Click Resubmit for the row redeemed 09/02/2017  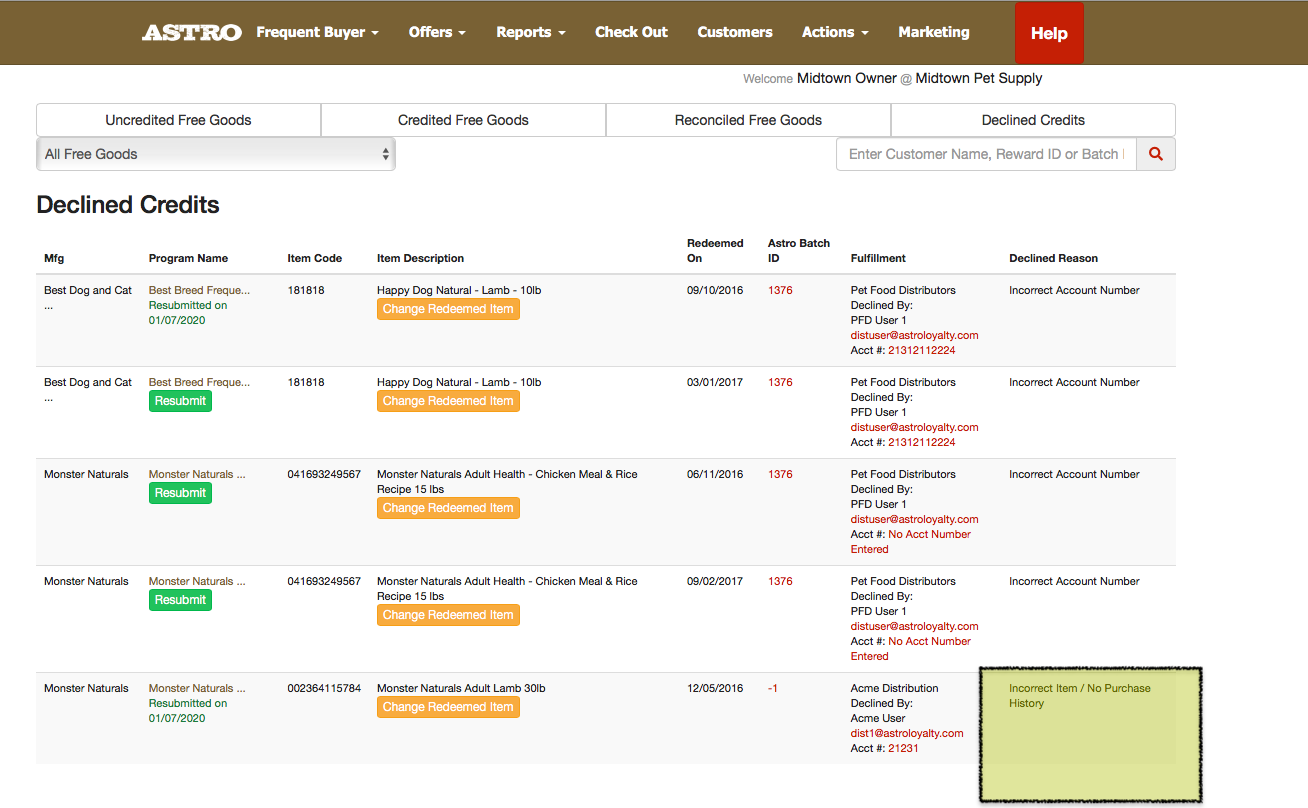(x=181, y=600)
